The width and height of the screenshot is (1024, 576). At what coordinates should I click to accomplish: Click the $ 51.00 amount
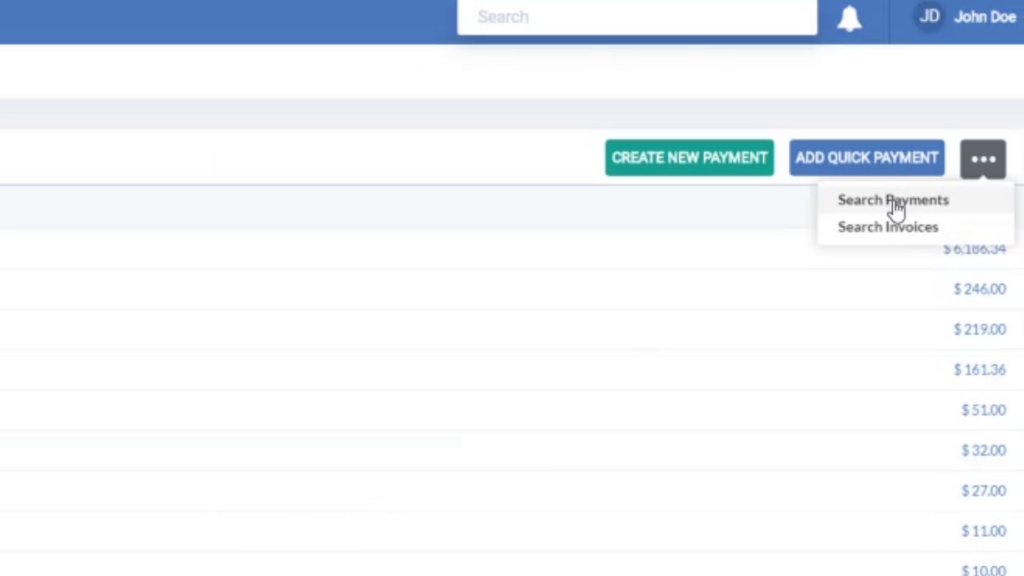coord(984,410)
